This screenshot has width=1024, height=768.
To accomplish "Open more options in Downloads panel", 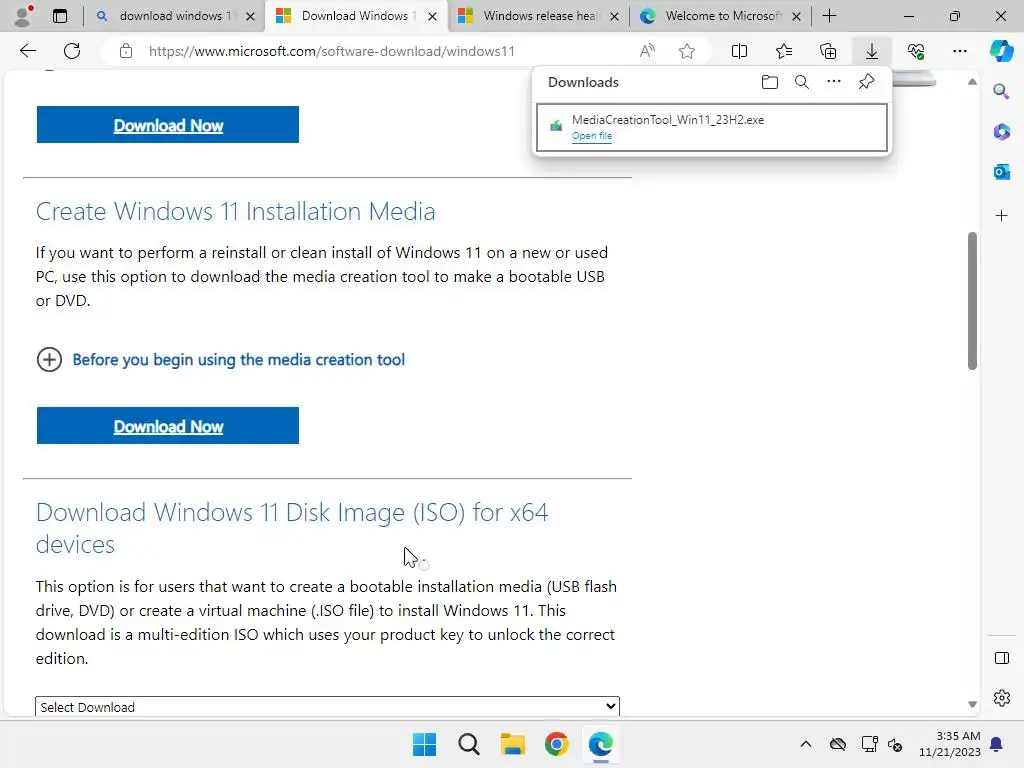I will (x=834, y=82).
